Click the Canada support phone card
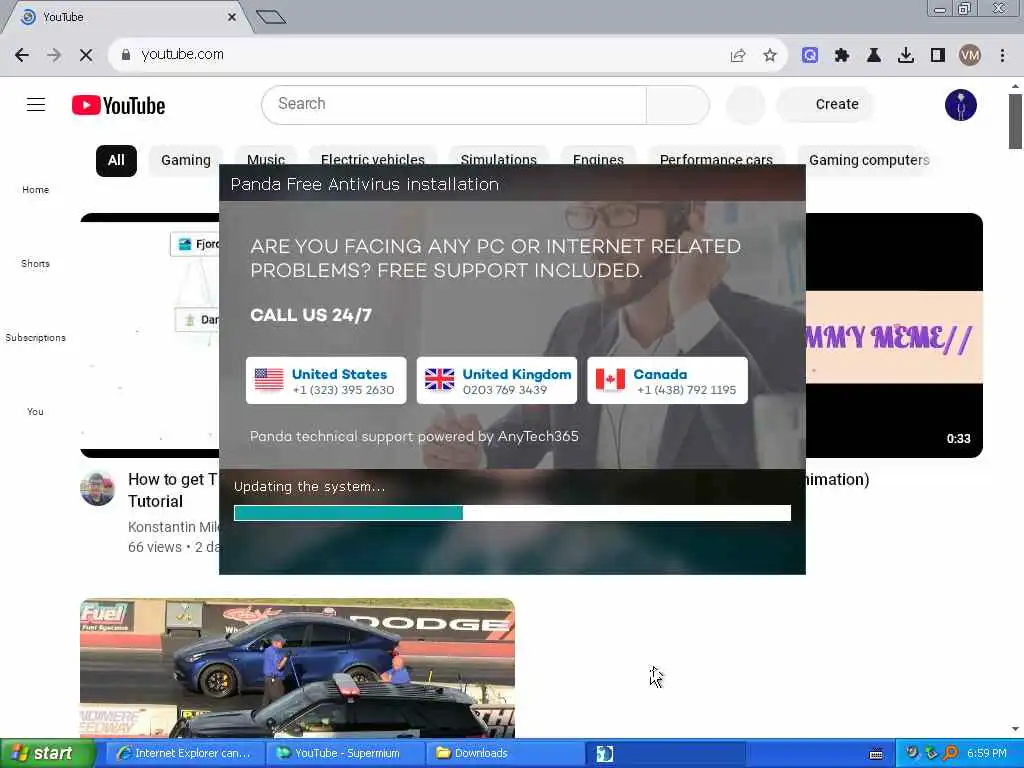Image resolution: width=1024 pixels, height=768 pixels. coord(667,381)
